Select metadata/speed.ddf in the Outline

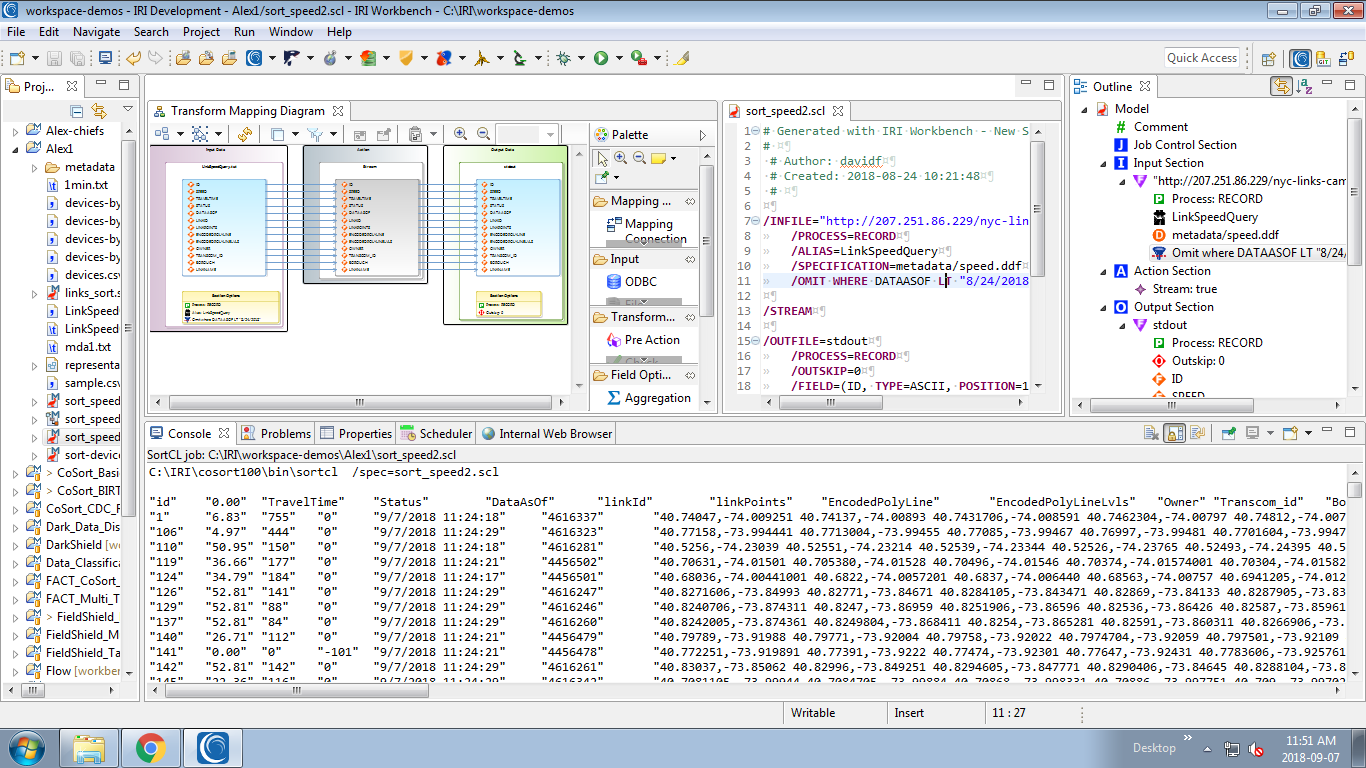pos(1213,235)
